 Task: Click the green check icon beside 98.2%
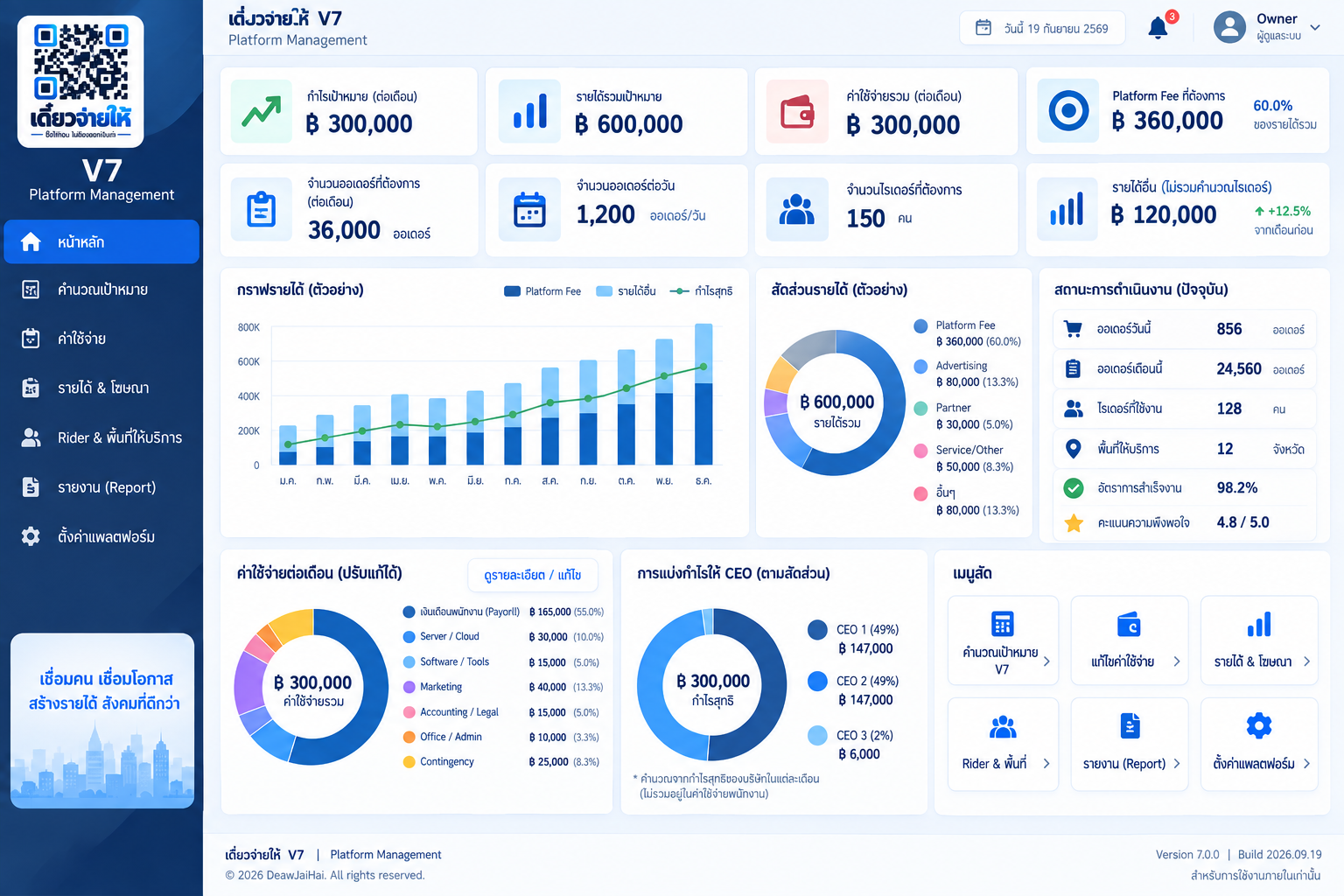(x=1074, y=488)
